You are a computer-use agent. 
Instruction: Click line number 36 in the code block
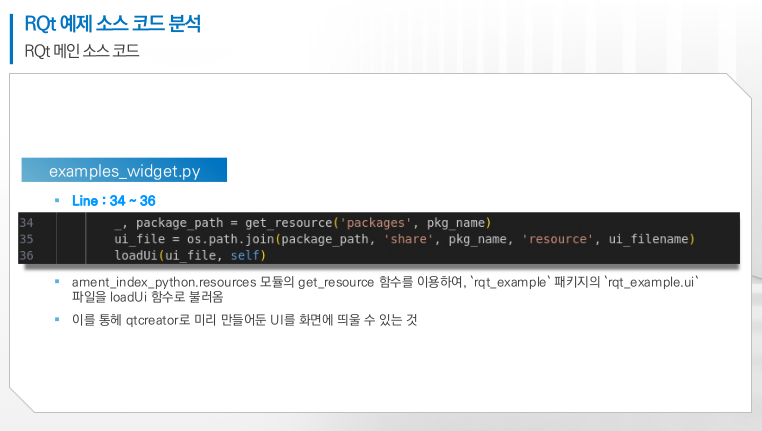click(x=26, y=255)
